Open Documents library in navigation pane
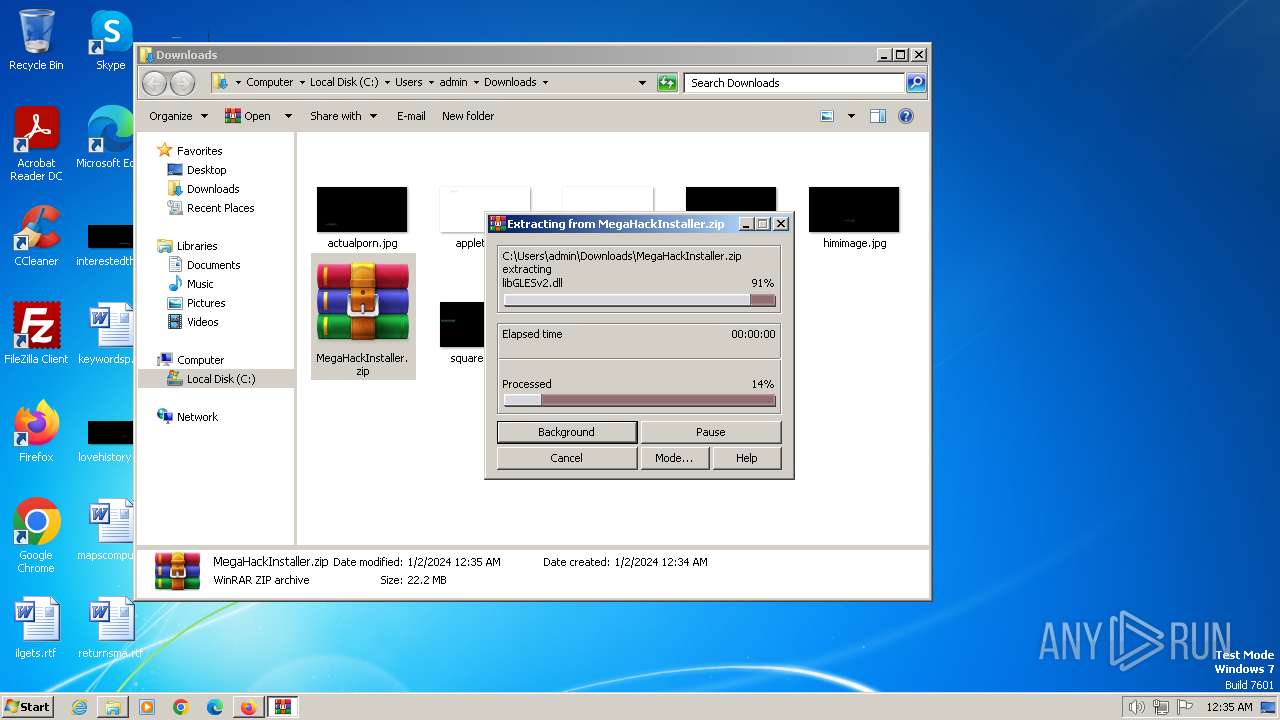Screen dimensions: 1280x720 coord(213,265)
